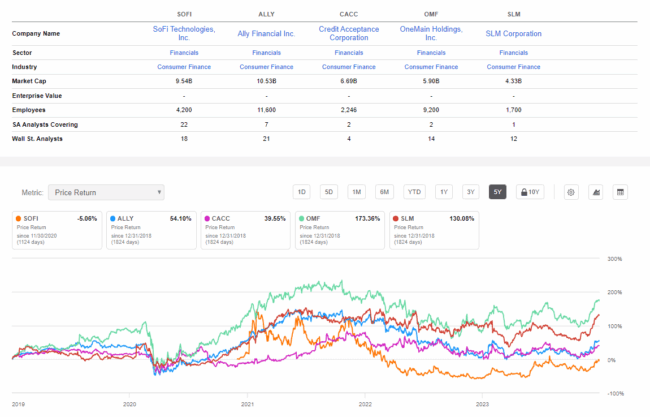The width and height of the screenshot is (650, 417).
Task: Select the 1D time range
Action: pyautogui.click(x=301, y=192)
